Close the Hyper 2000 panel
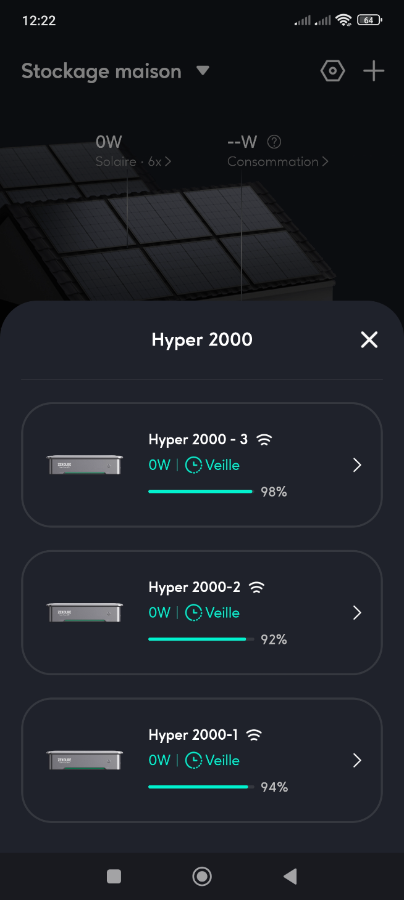 (x=369, y=340)
